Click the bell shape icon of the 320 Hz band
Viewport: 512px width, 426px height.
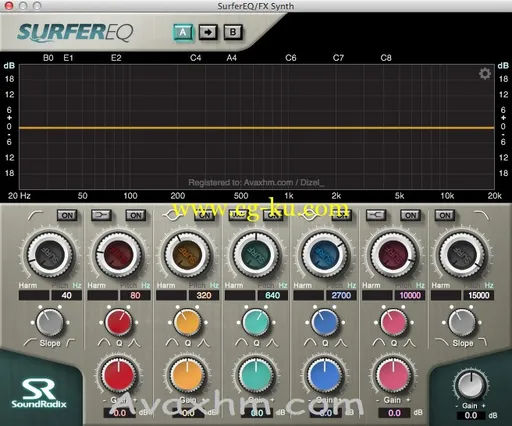[x=174, y=215]
